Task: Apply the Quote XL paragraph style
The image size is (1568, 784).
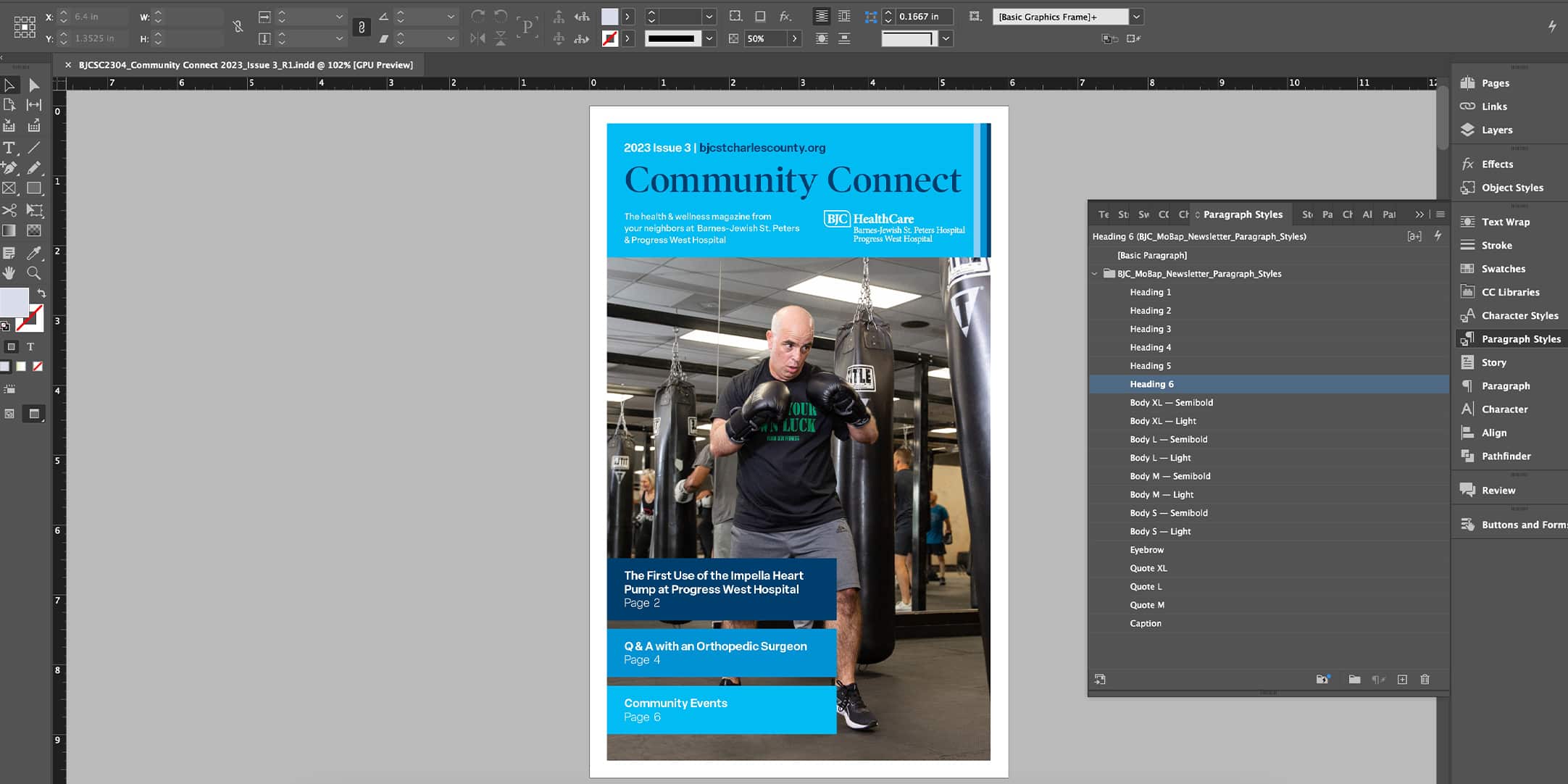Action: click(x=1148, y=568)
